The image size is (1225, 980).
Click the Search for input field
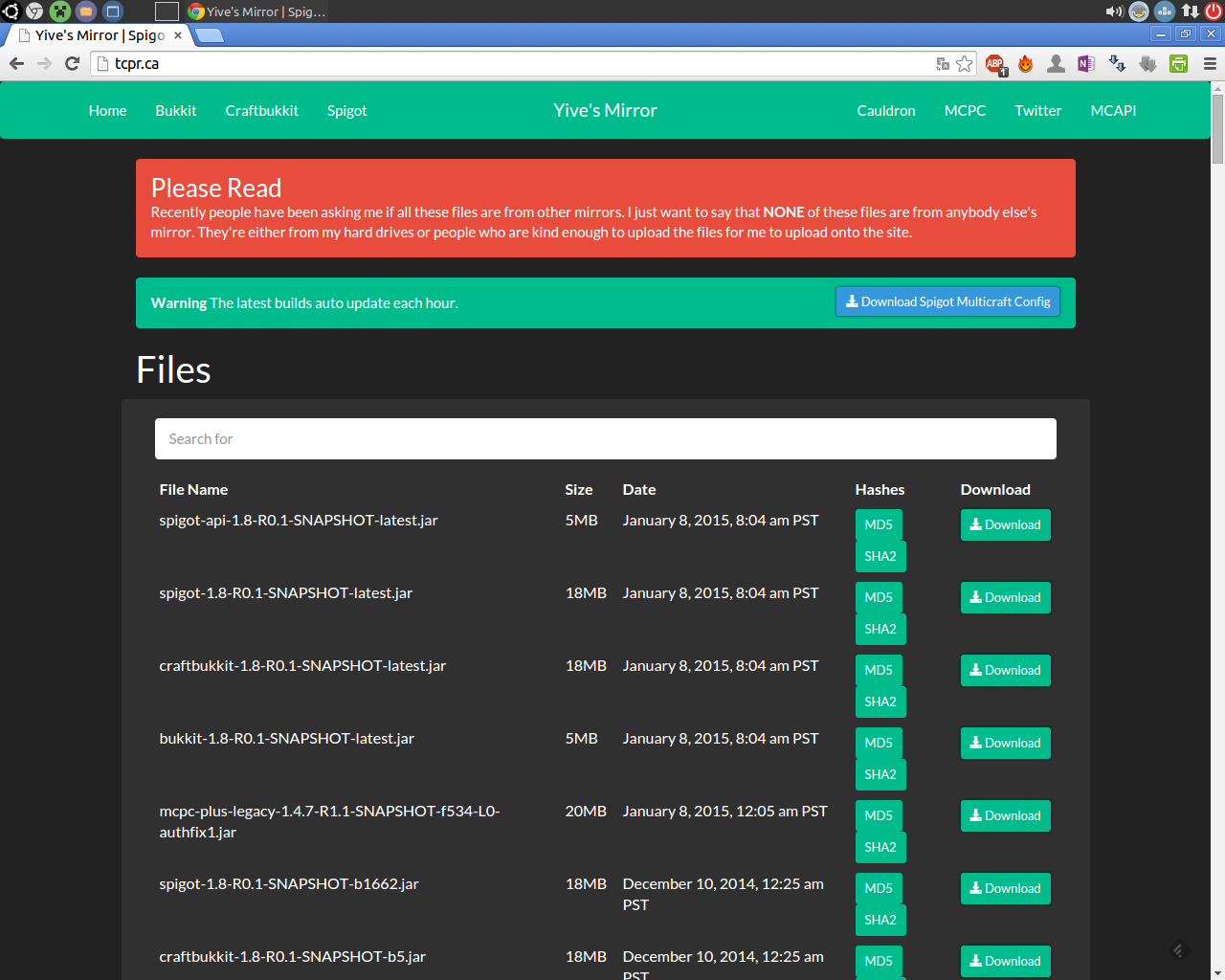(605, 438)
